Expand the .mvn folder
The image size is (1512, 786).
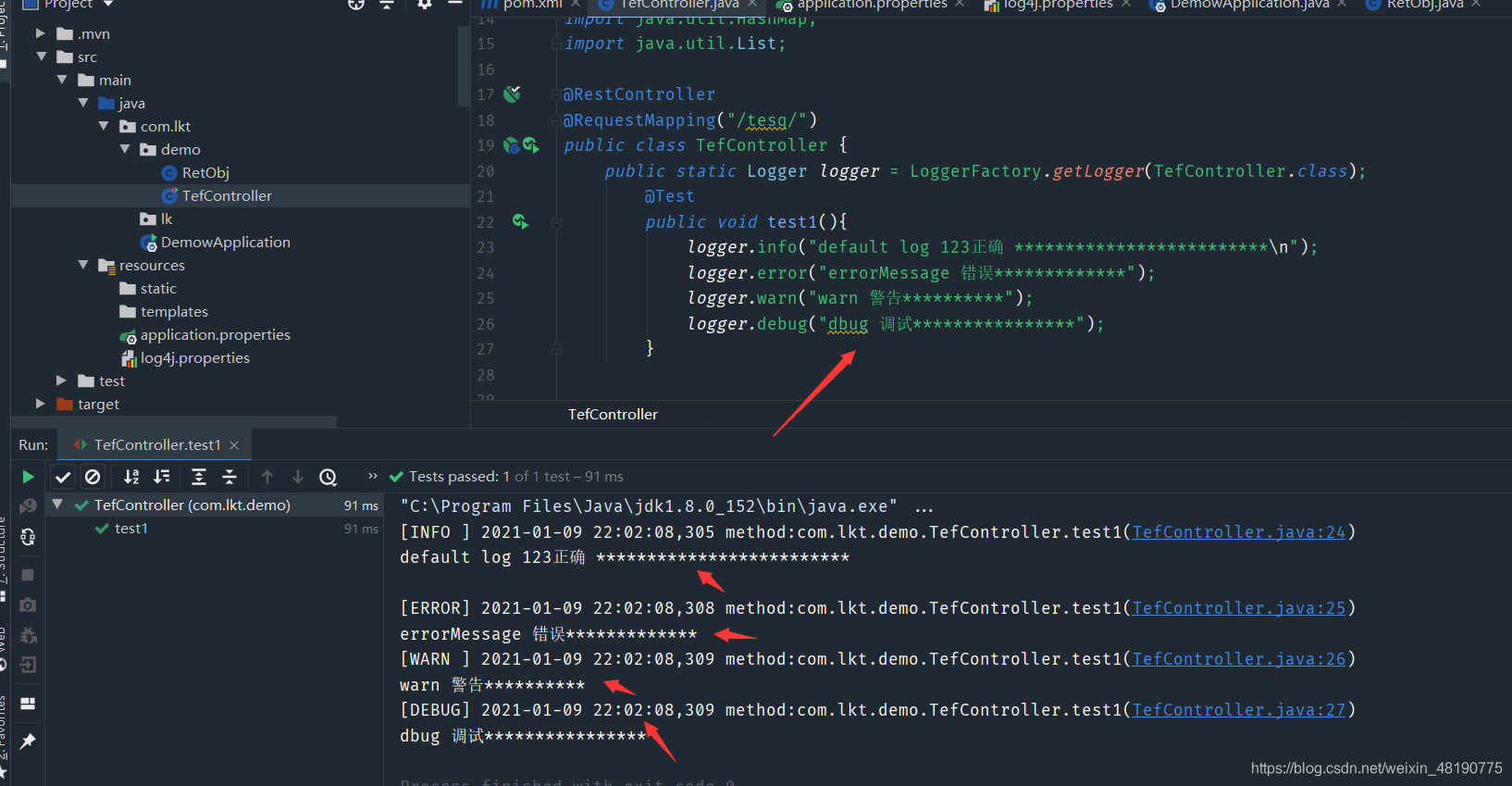point(40,33)
